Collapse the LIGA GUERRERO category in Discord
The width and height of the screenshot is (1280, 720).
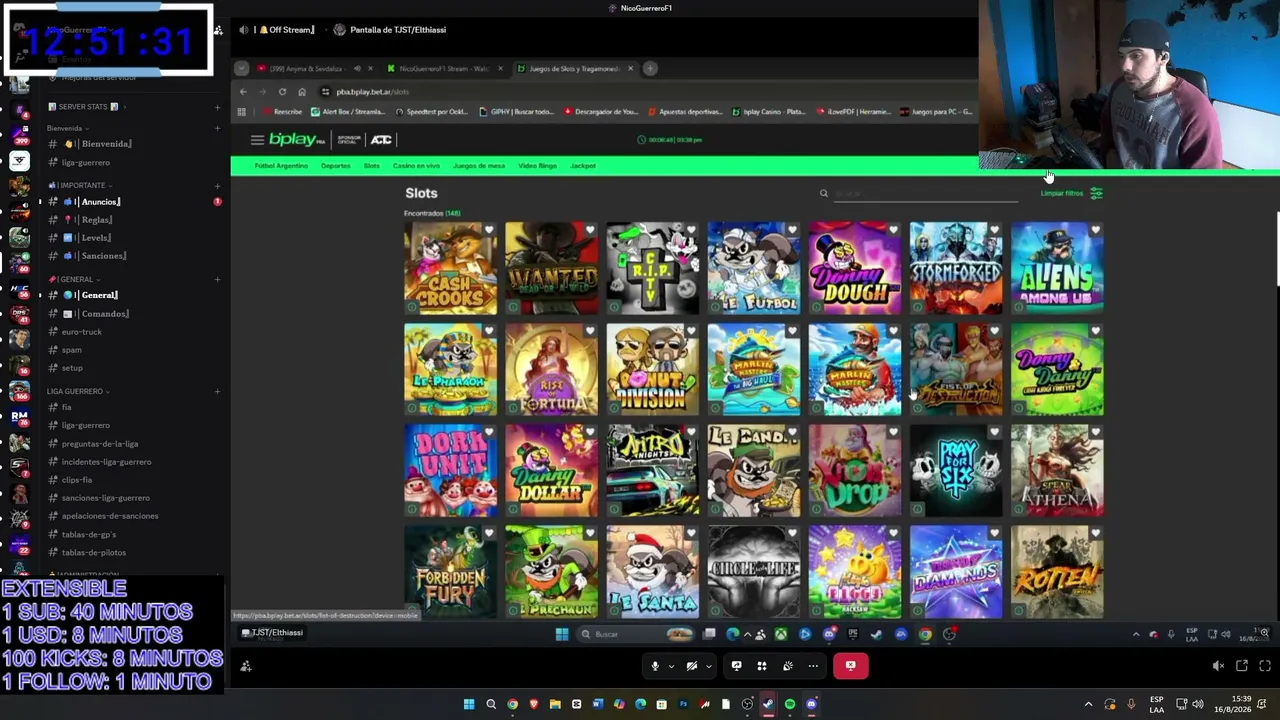[78, 391]
